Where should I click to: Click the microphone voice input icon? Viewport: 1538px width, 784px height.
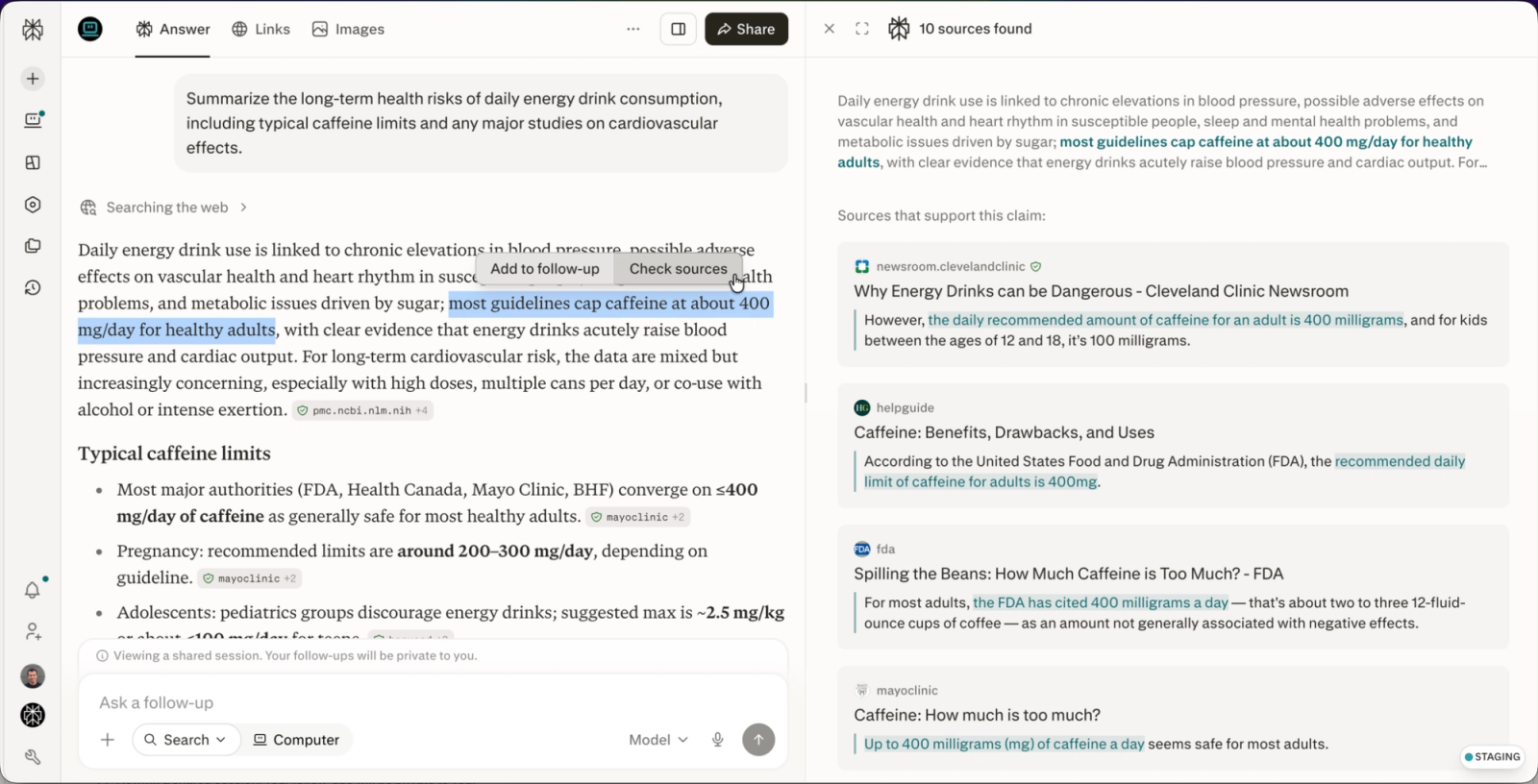point(717,740)
